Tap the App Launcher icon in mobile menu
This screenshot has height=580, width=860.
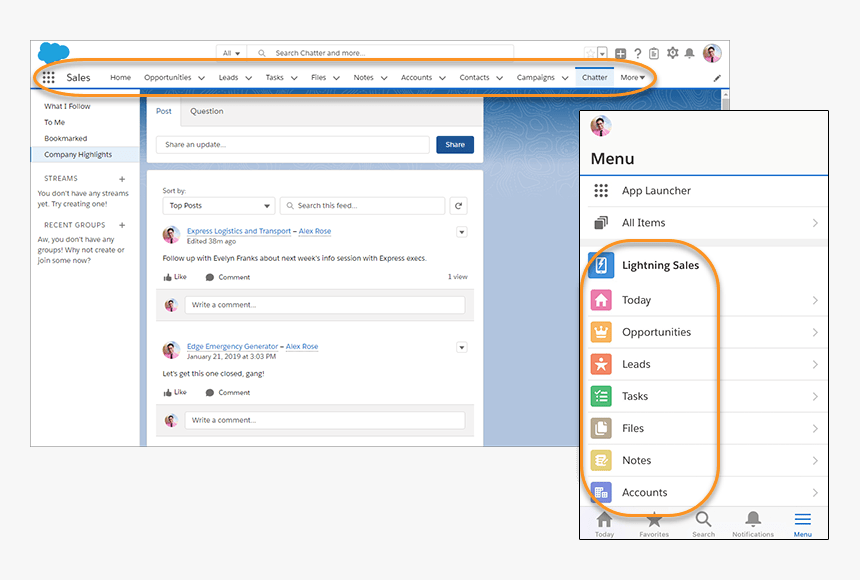pos(601,190)
